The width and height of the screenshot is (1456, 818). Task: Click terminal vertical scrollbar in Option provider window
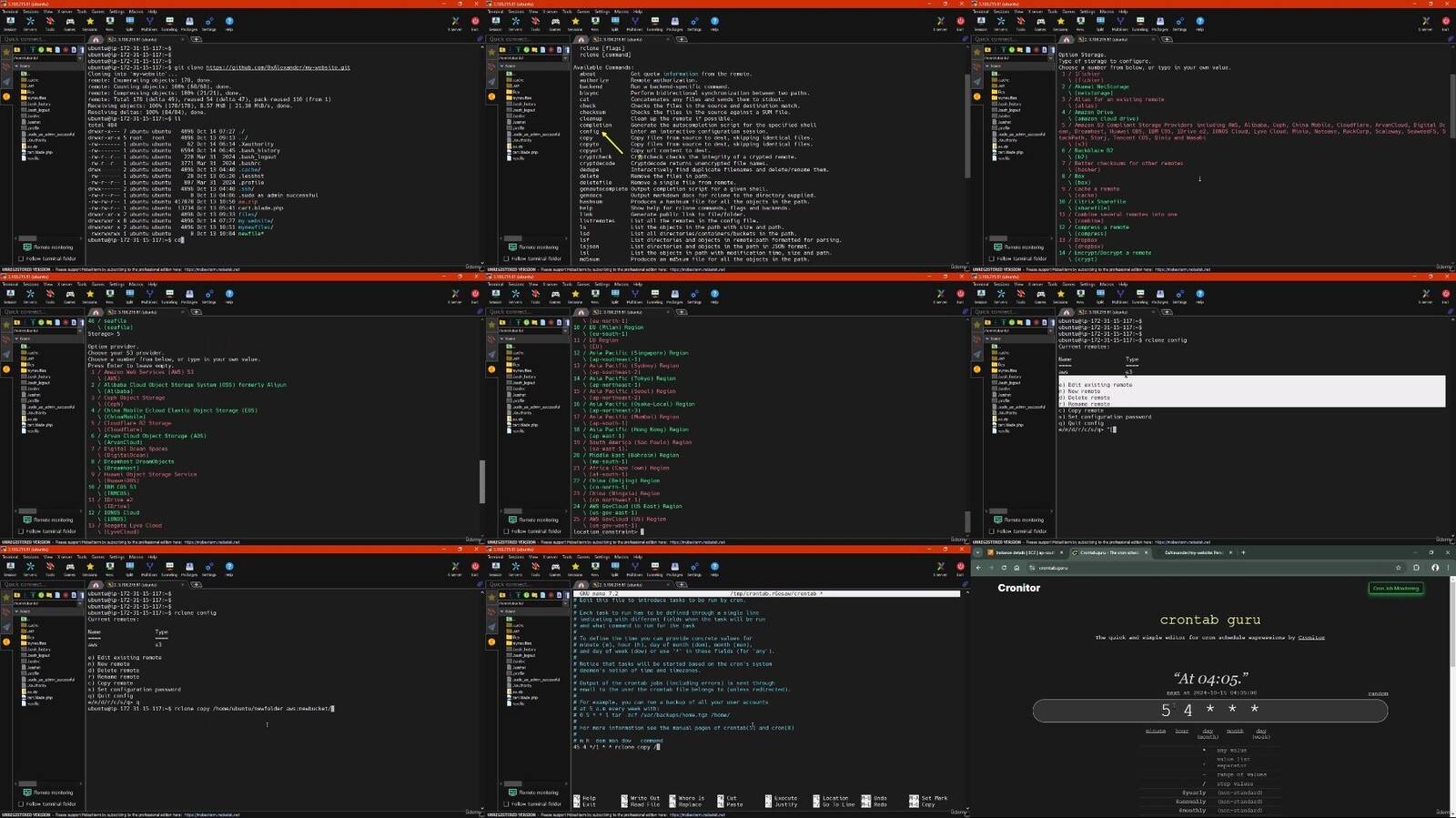(481, 480)
